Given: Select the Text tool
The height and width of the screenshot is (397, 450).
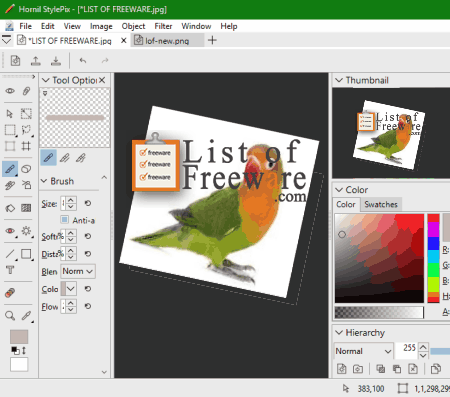Looking at the screenshot, I should (x=10, y=270).
